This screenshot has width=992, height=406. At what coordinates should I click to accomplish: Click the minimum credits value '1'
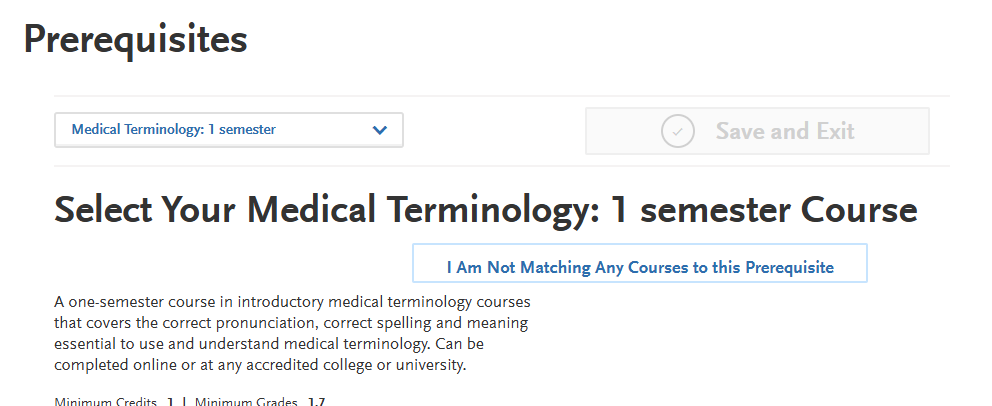click(x=170, y=402)
